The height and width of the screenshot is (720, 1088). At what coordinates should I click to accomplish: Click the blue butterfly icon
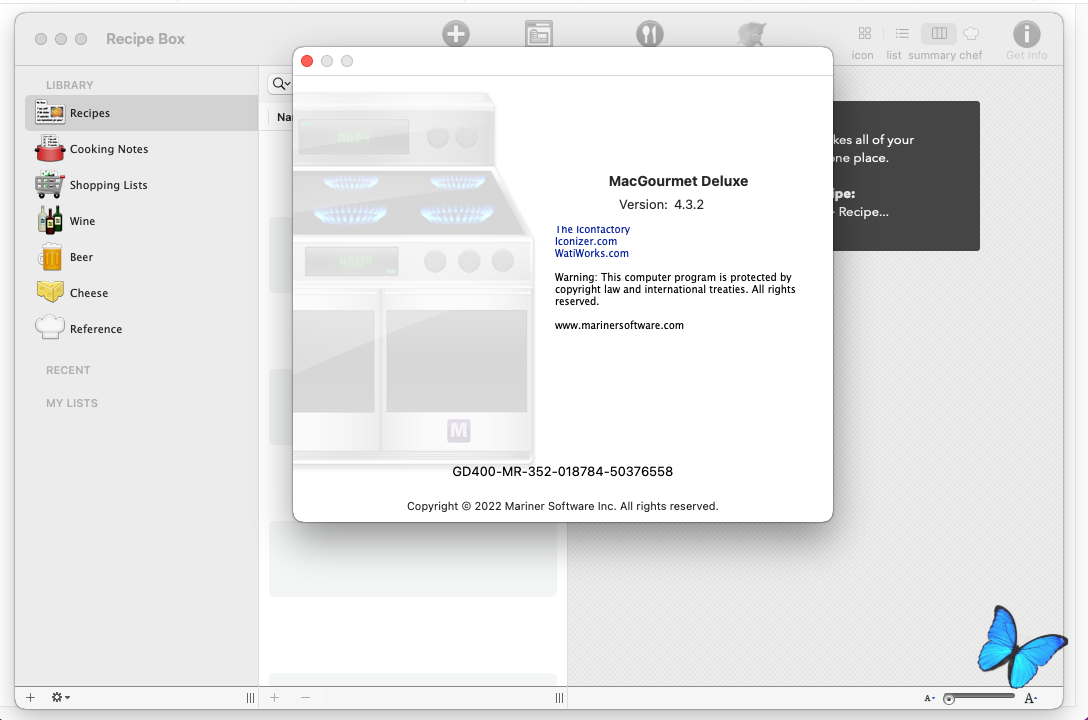click(1021, 646)
